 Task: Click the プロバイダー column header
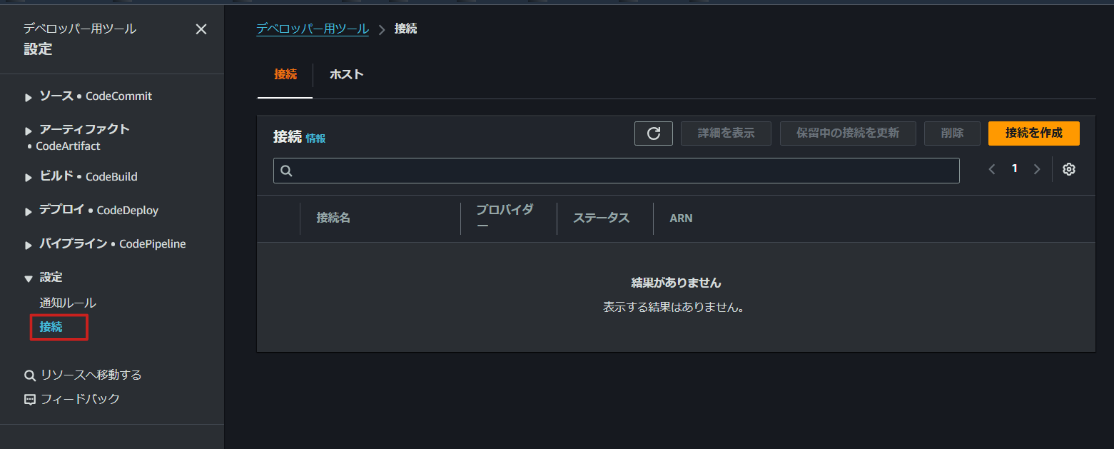click(x=505, y=217)
